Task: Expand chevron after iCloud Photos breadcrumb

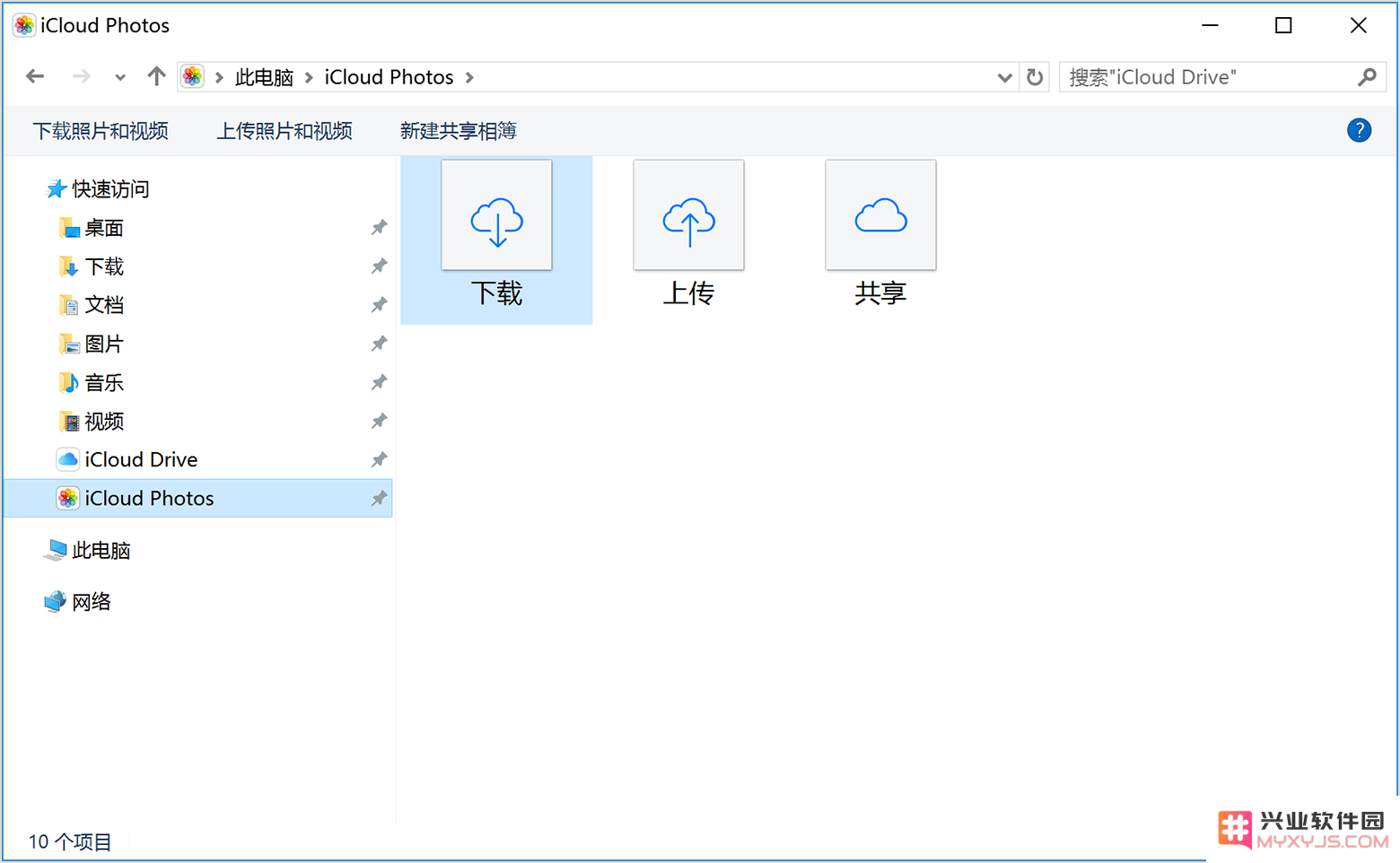Action: pyautogui.click(x=469, y=78)
